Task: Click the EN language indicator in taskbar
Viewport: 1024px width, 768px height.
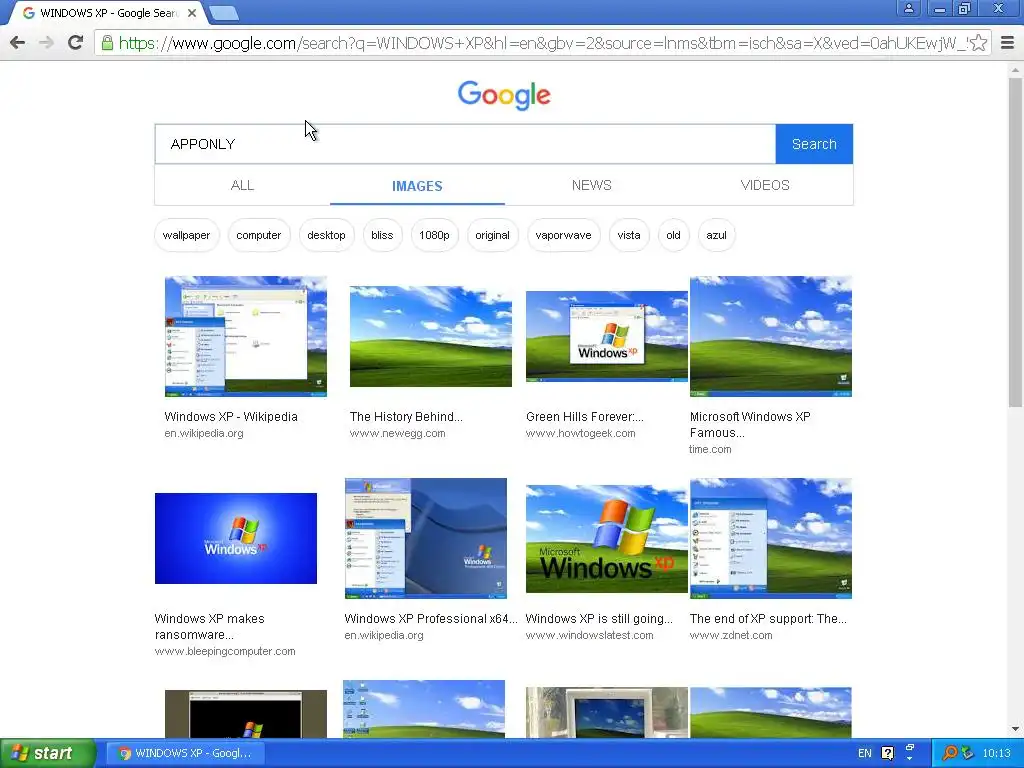Action: [865, 753]
